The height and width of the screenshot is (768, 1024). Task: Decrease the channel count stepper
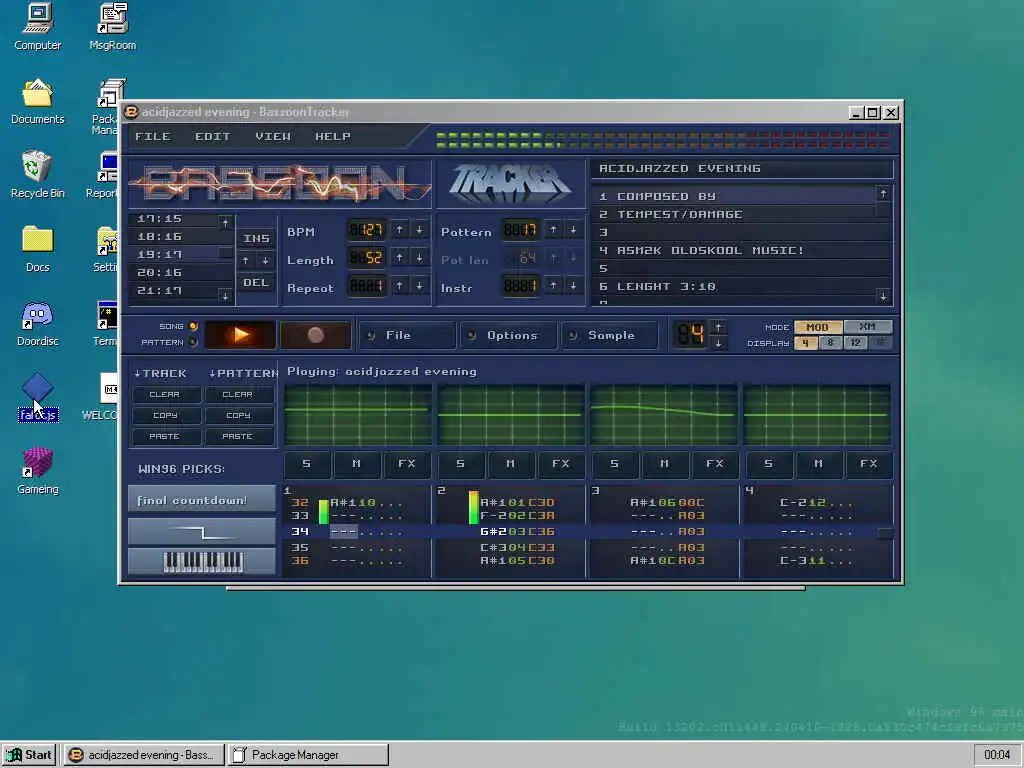[718, 343]
